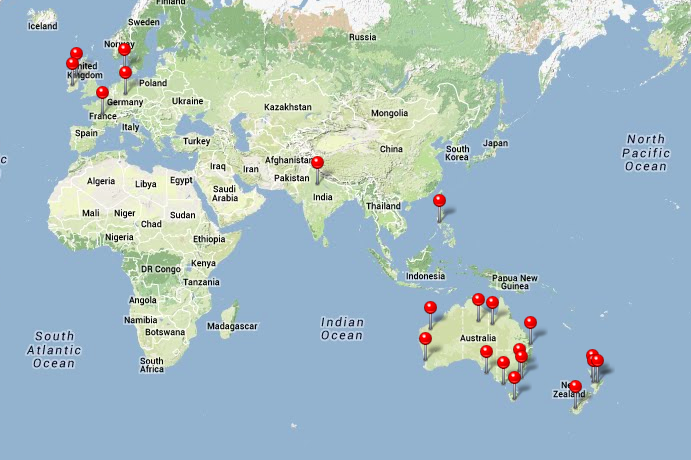Viewport: 691px width, 460px height.
Task: Select the lower-left United Kingdom pin over Ireland
Action: point(72,65)
